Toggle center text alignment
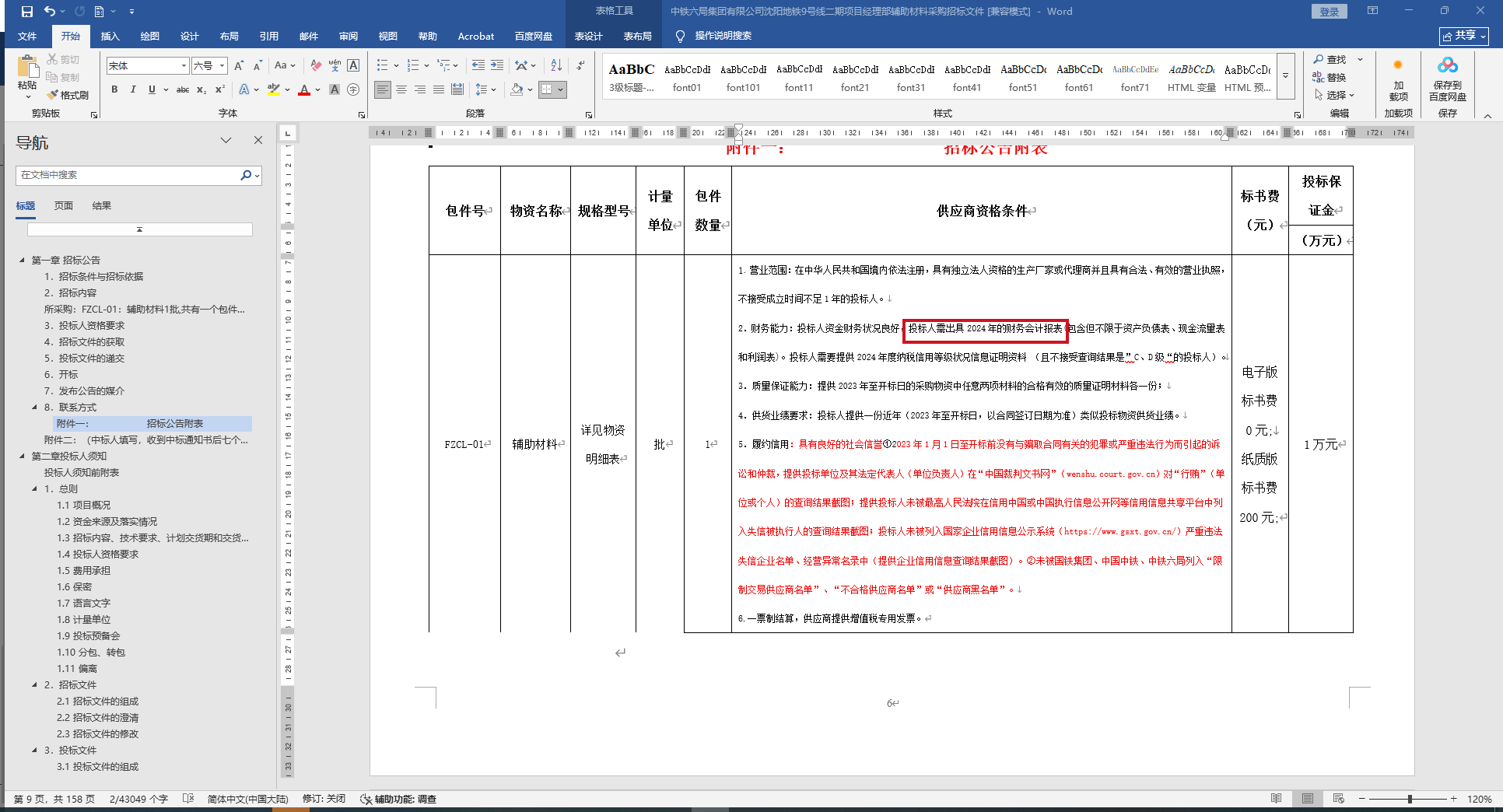This screenshot has height=812, width=1503. 401,90
